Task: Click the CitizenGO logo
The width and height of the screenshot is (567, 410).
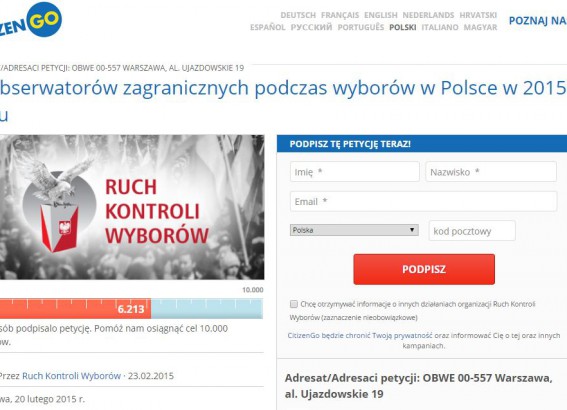Action: (x=31, y=20)
